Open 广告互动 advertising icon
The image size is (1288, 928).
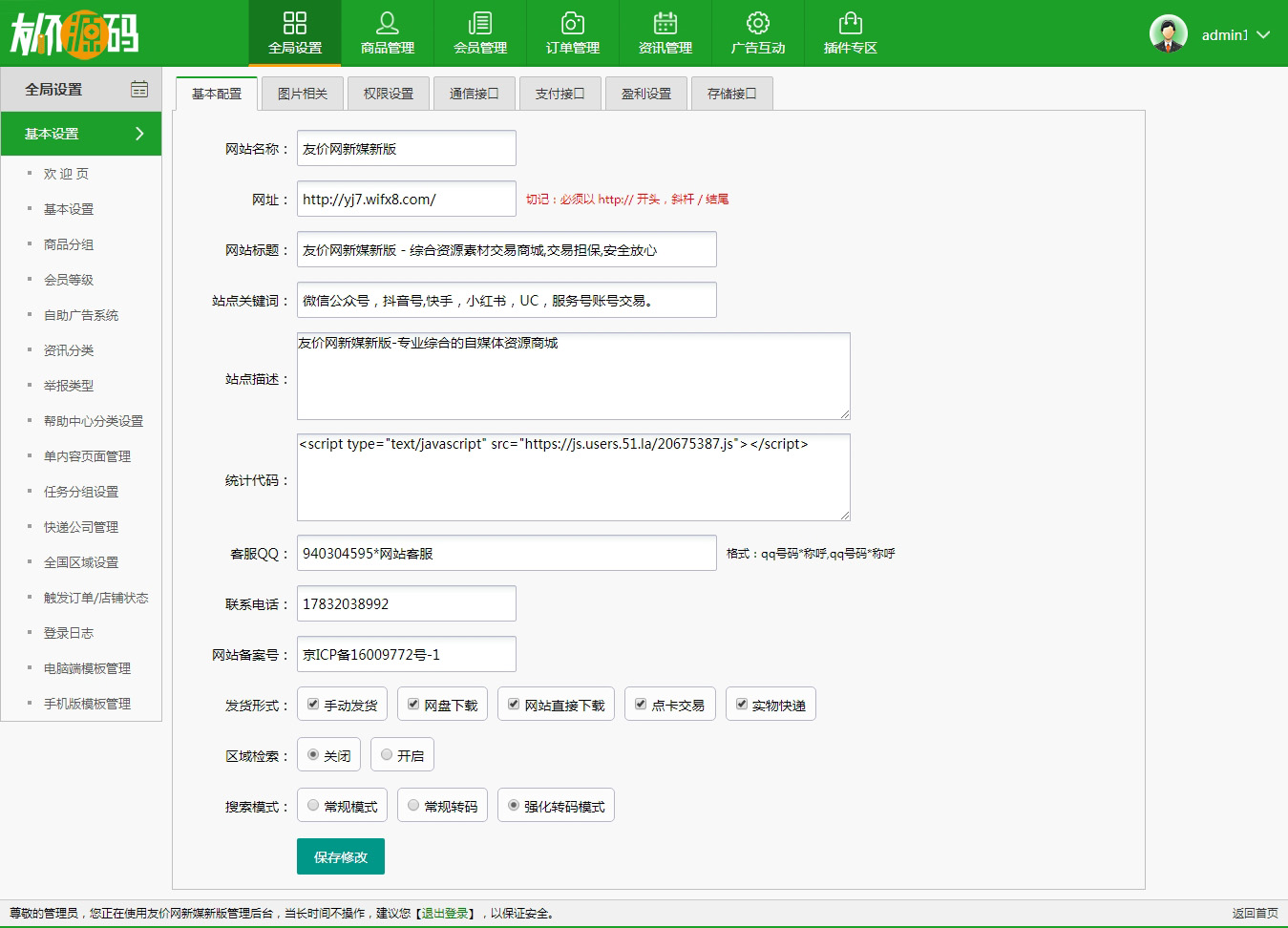tap(758, 23)
